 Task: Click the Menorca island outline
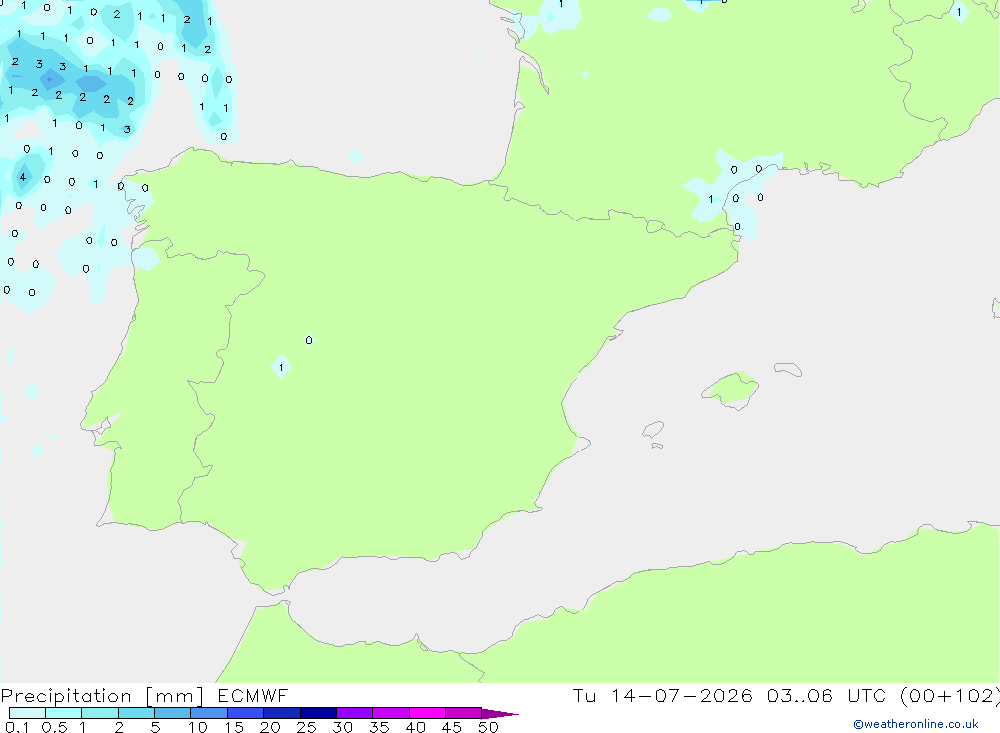coord(788,369)
